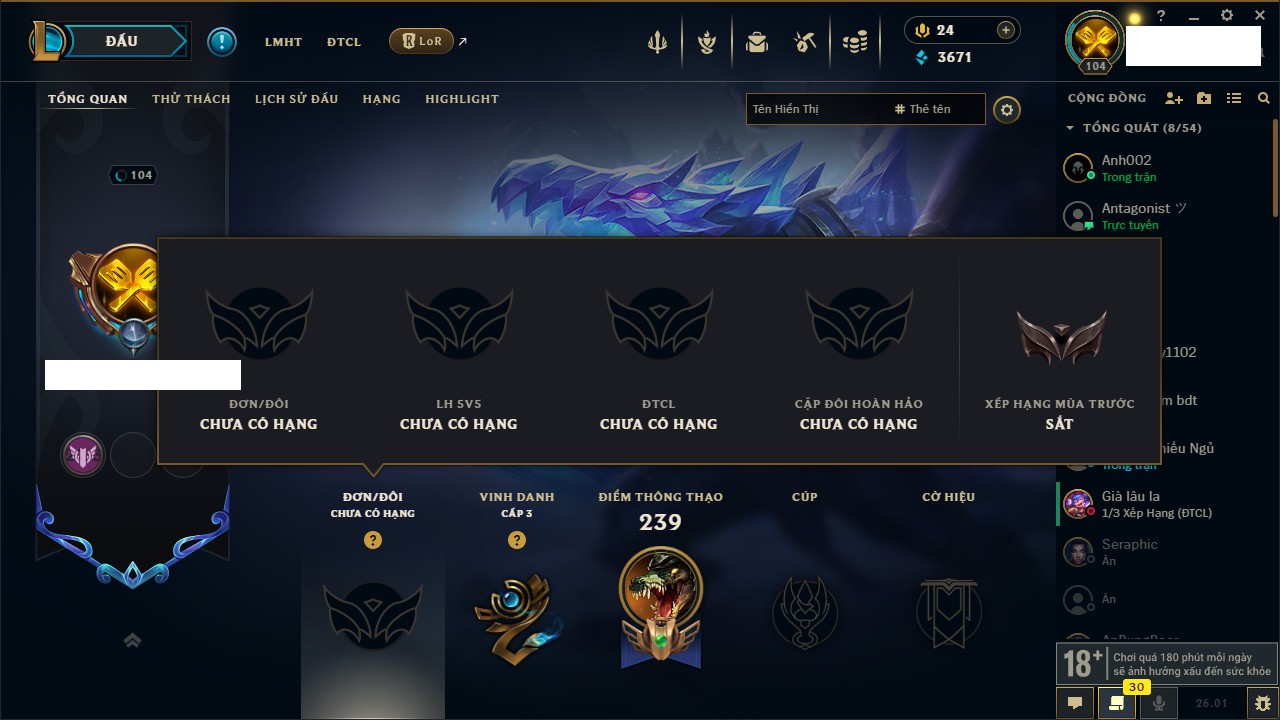The width and height of the screenshot is (1280, 720).
Task: Open the Loot hammer icon
Action: (805, 42)
